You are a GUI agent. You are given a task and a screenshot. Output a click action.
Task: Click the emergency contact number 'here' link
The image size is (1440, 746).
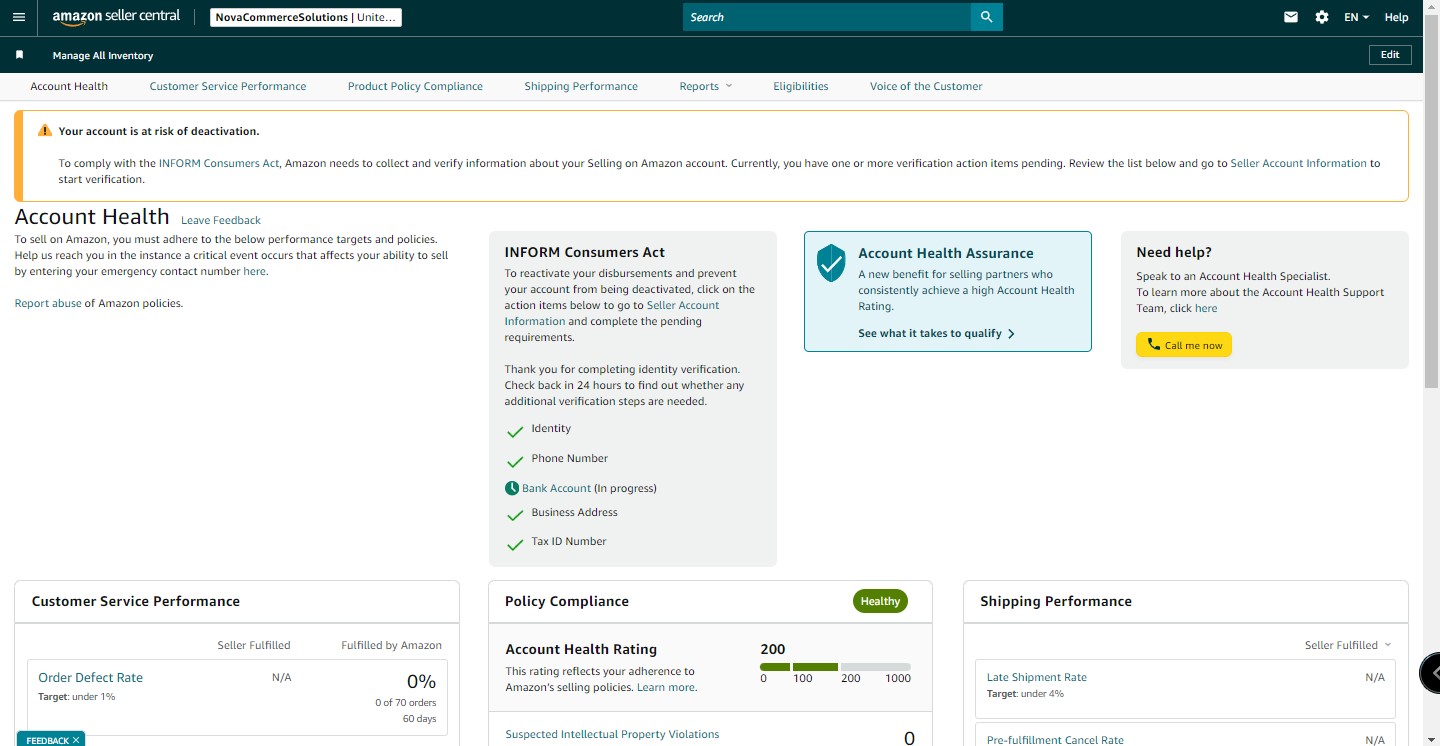click(255, 271)
